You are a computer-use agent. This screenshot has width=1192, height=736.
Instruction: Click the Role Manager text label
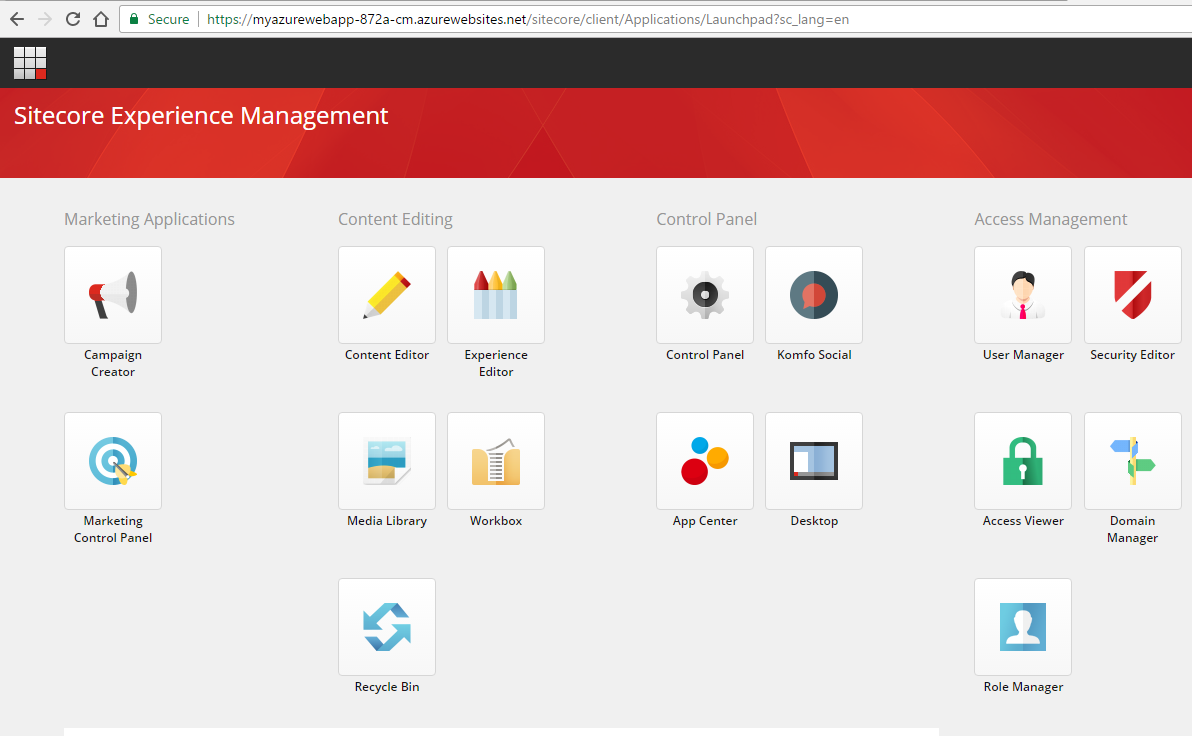point(1022,687)
